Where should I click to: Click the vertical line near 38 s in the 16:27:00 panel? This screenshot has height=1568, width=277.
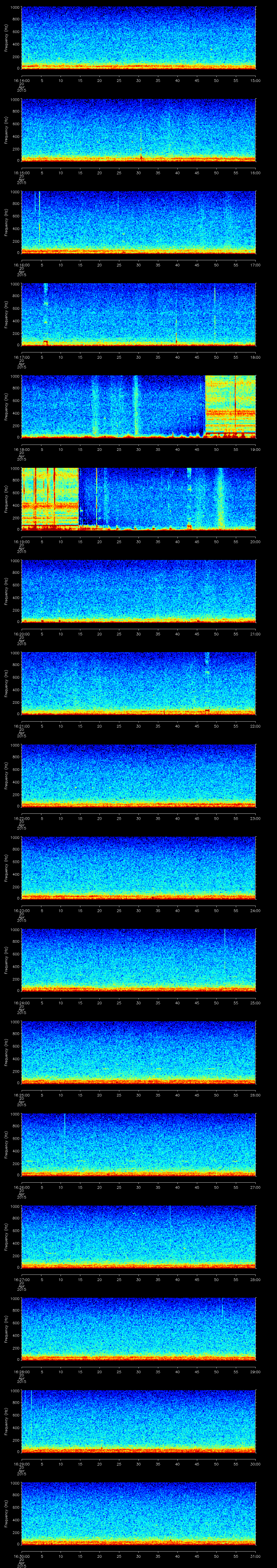pyautogui.click(x=170, y=1216)
